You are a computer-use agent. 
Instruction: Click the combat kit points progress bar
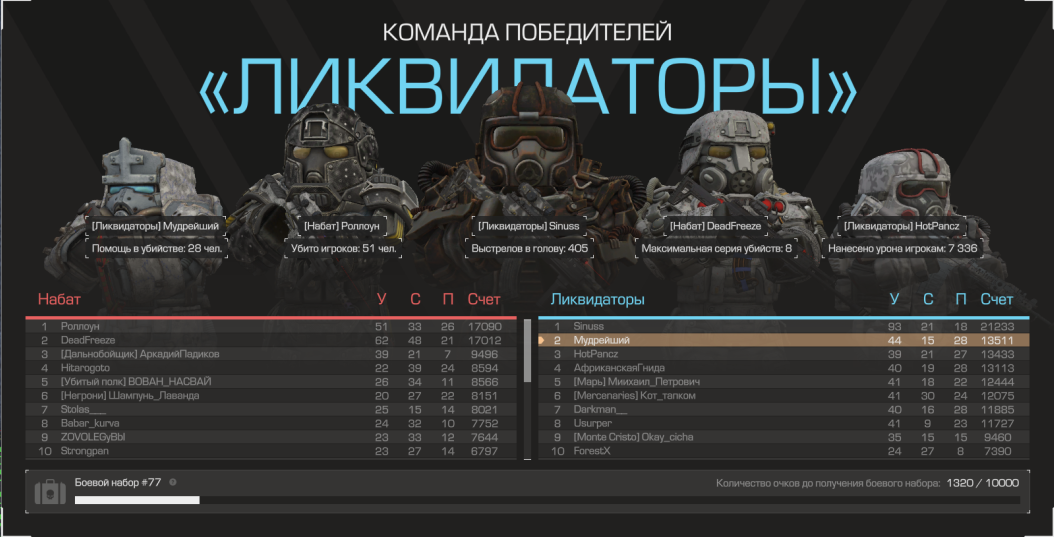(547, 499)
